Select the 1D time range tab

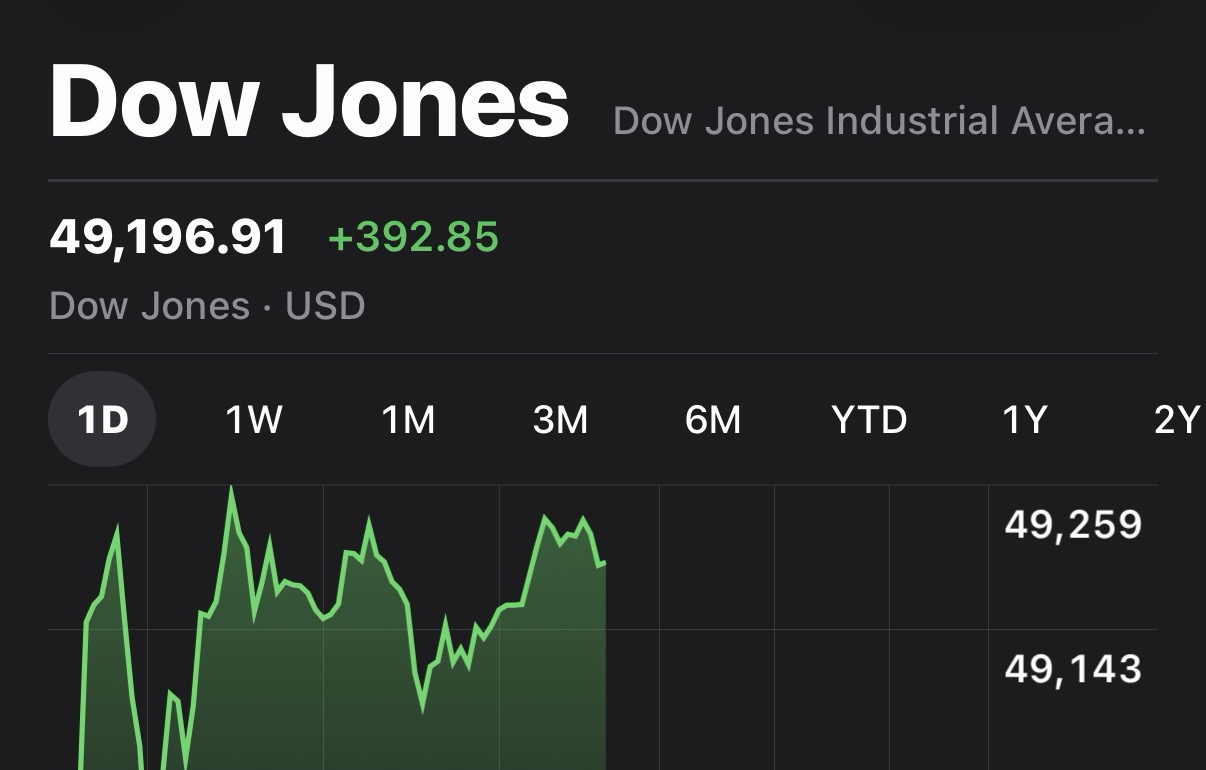[x=102, y=420]
